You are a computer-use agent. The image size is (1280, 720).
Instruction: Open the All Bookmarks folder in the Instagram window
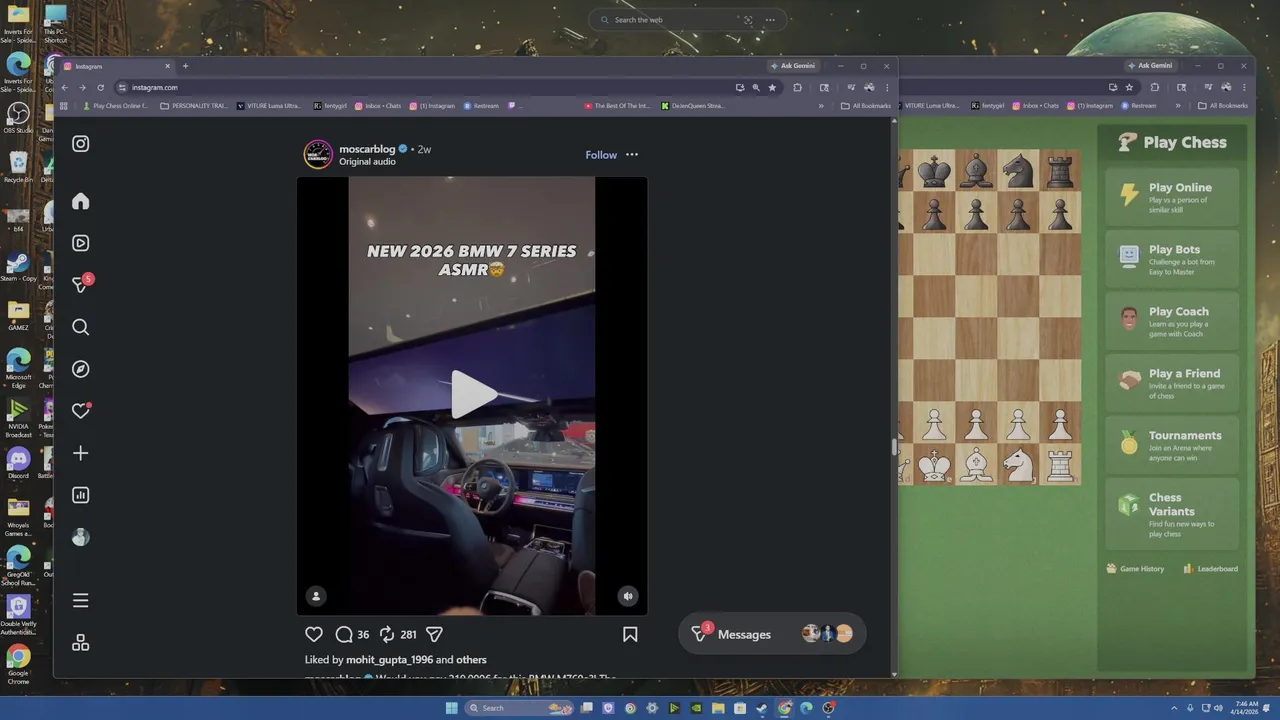point(864,105)
